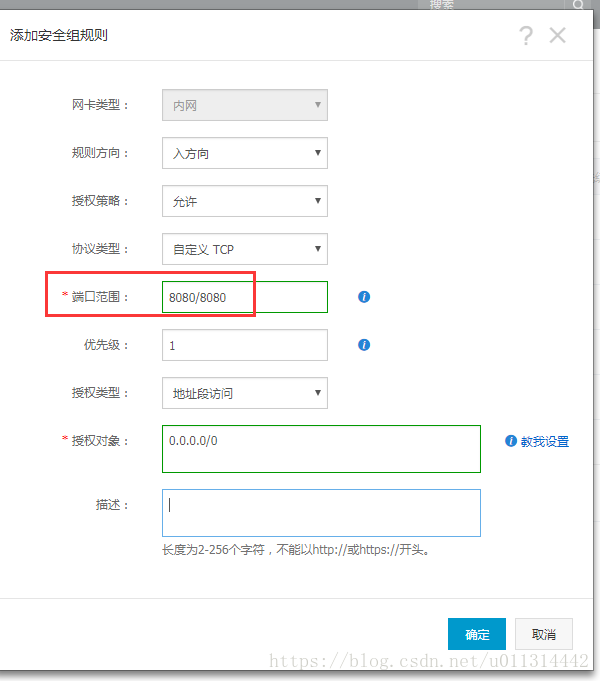
Task: Open the 协议类型 dropdown showing 自定义 TCP
Action: coord(245,249)
